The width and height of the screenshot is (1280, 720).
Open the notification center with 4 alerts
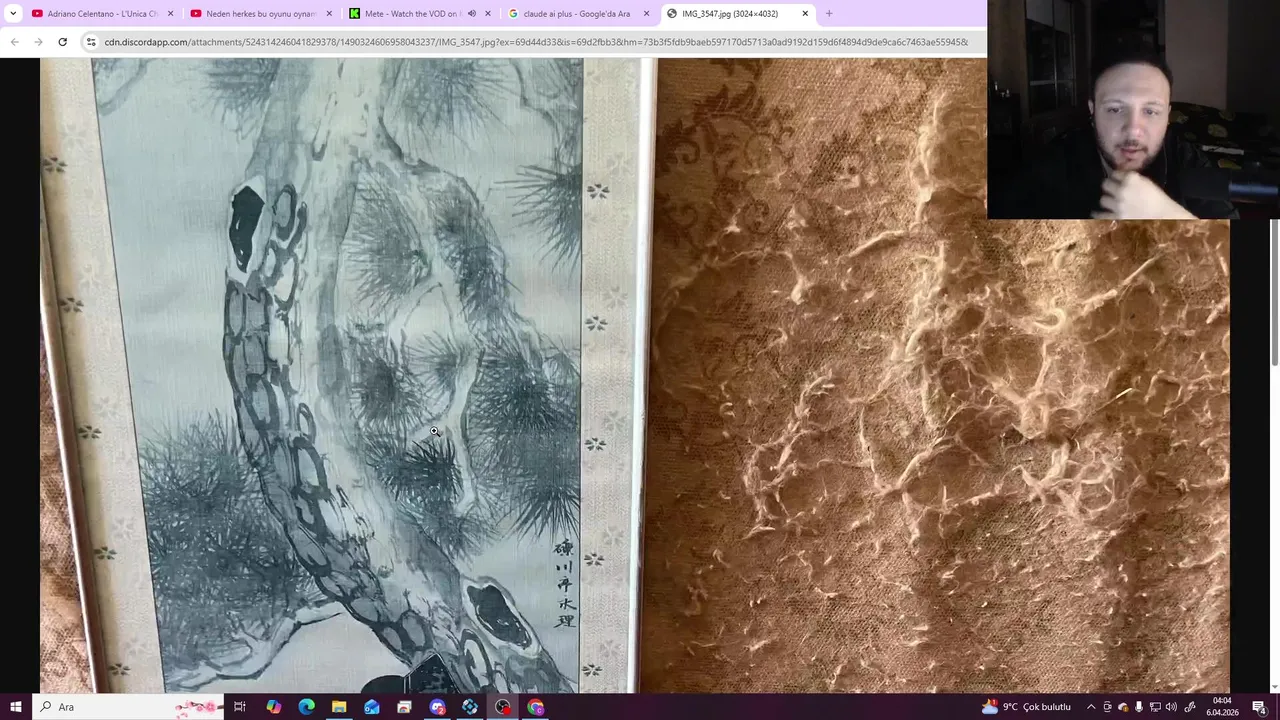pyautogui.click(x=1259, y=707)
